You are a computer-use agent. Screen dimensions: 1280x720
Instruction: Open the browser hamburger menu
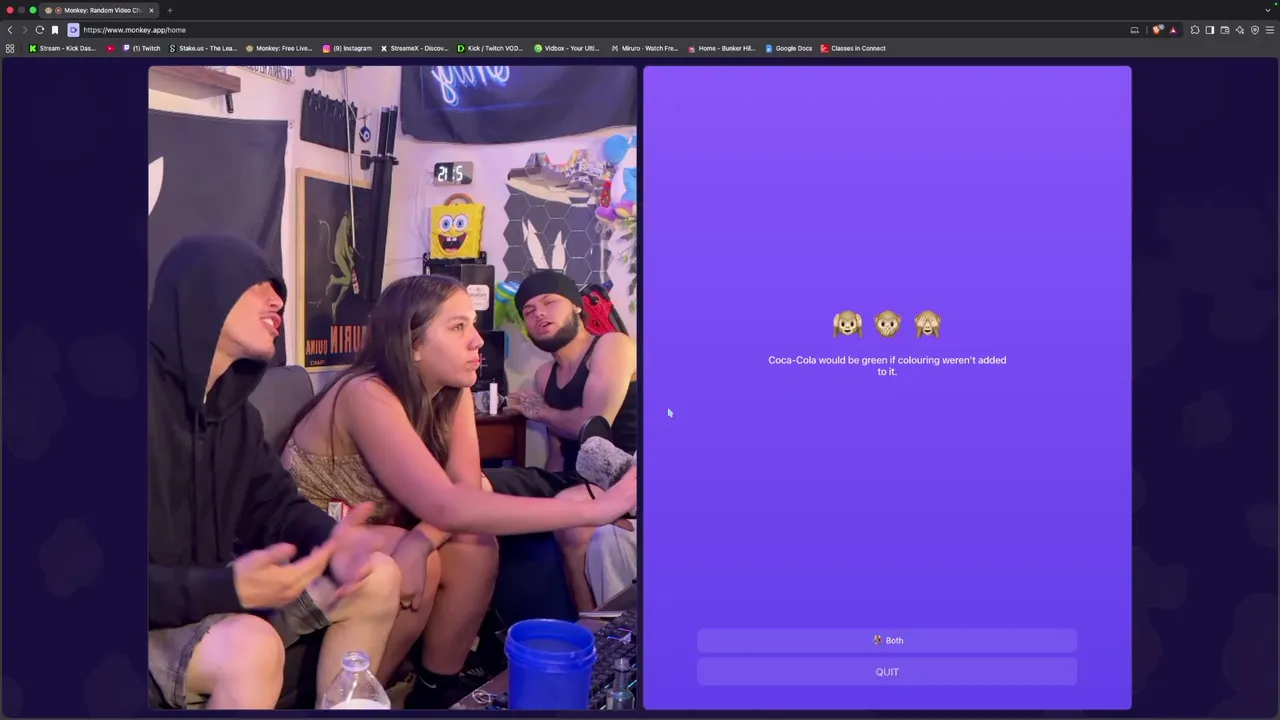point(1270,30)
